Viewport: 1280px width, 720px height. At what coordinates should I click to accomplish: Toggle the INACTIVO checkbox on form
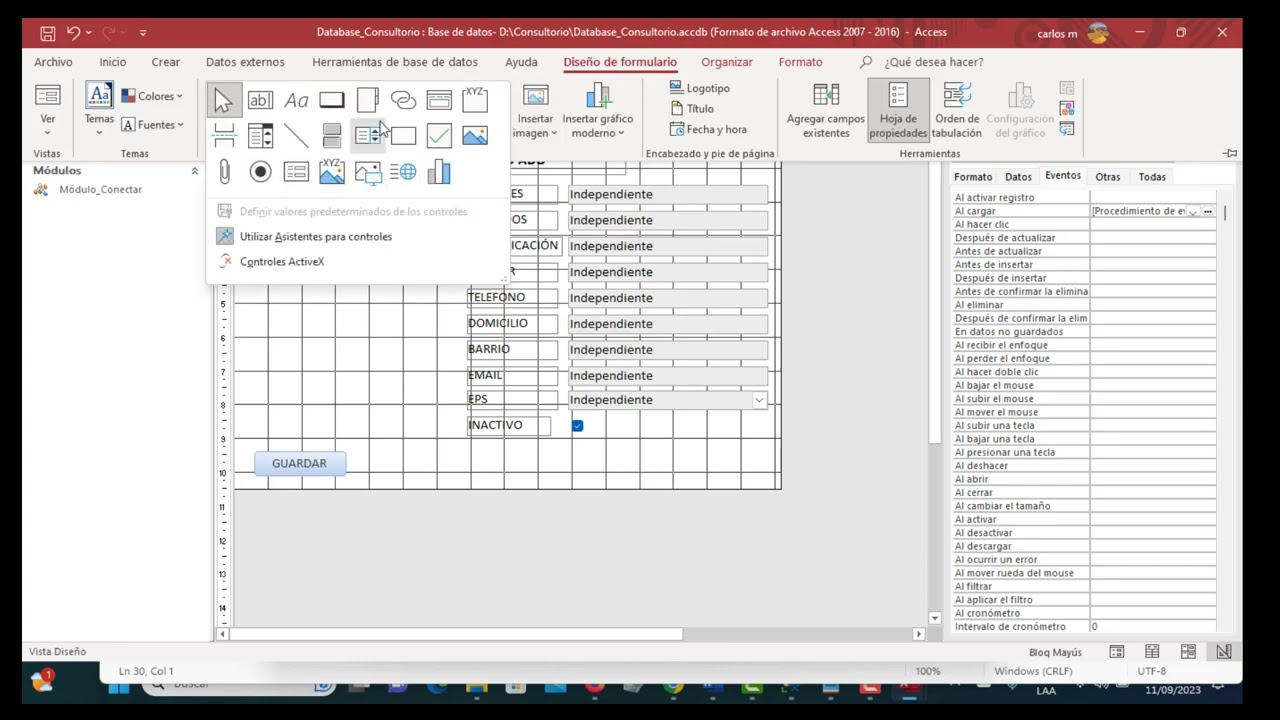coord(577,426)
